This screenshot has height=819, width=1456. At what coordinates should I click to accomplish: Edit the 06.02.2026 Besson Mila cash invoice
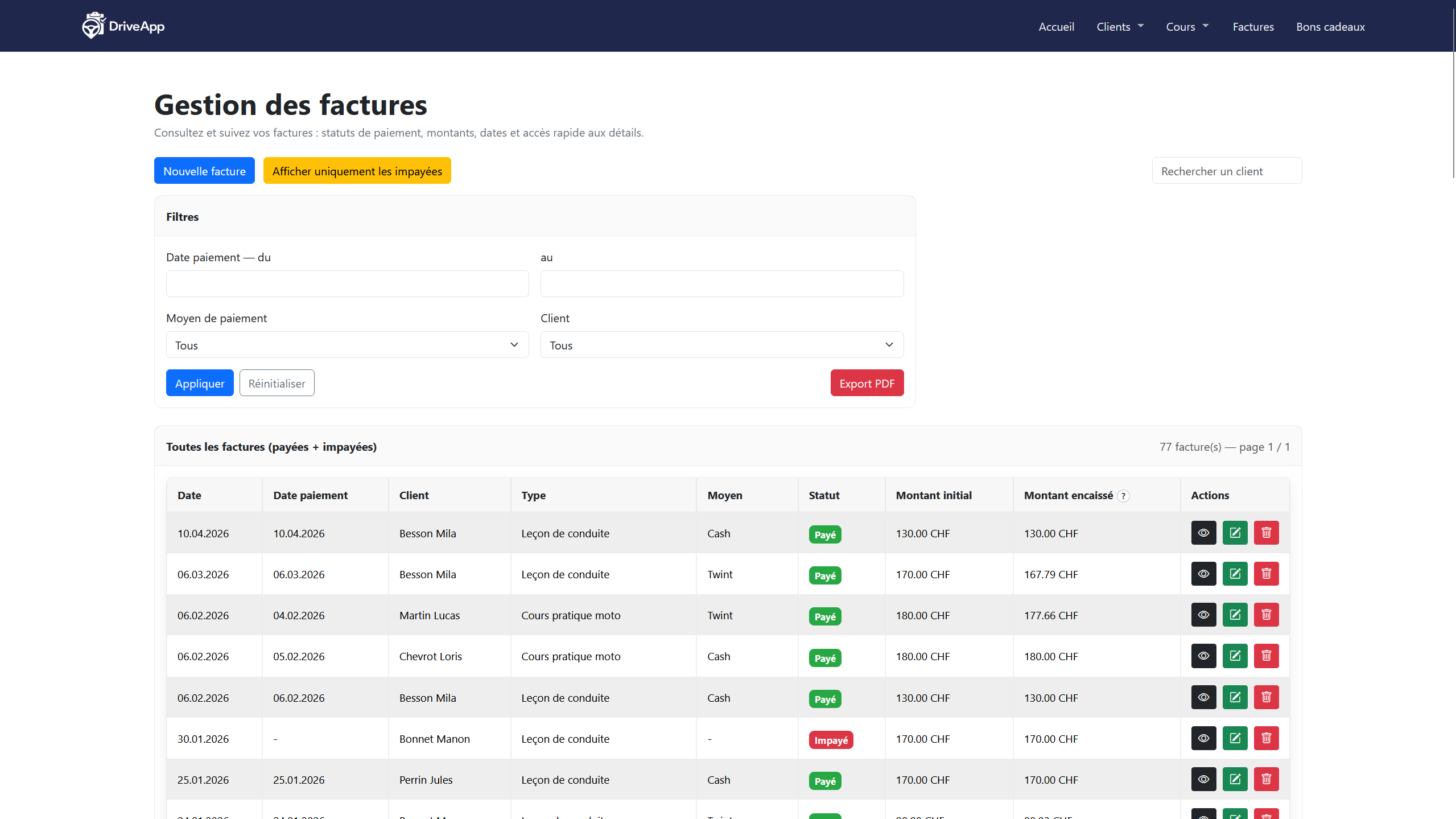(1235, 697)
